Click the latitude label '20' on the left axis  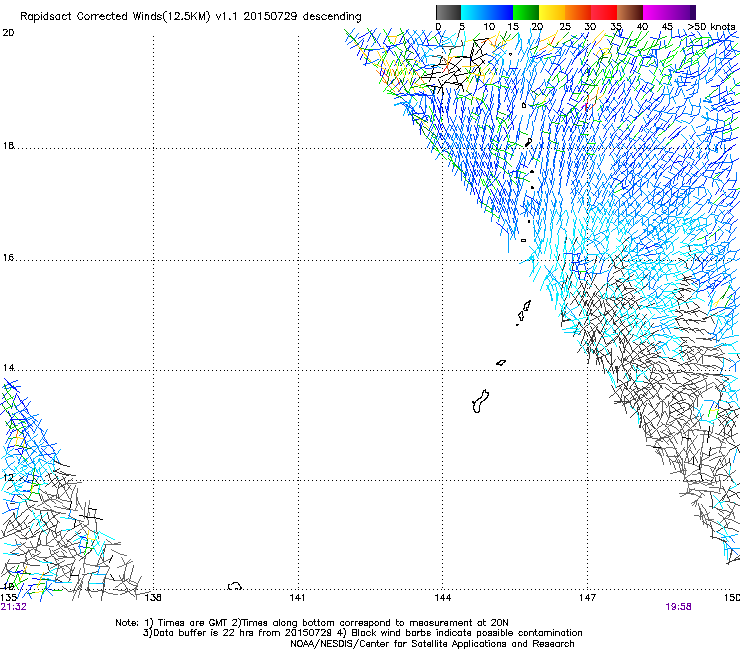pyautogui.click(x=8, y=33)
